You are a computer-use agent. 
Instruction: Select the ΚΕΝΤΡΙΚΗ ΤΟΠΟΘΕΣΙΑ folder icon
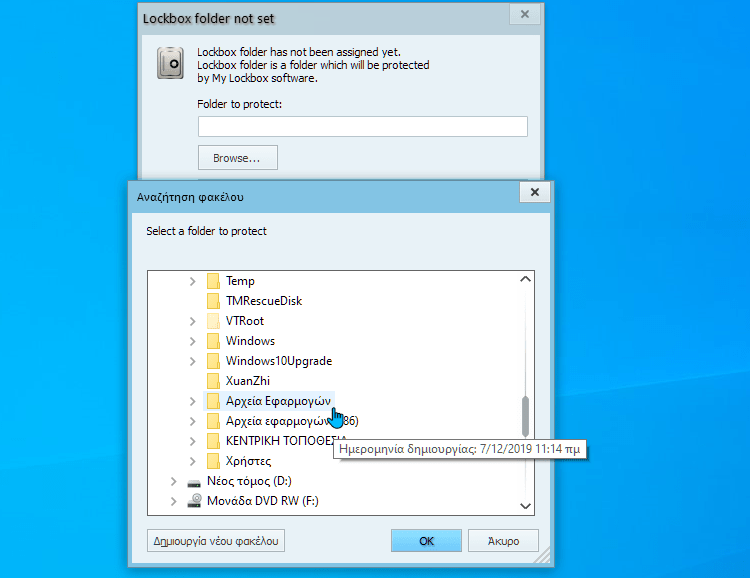[x=213, y=441]
